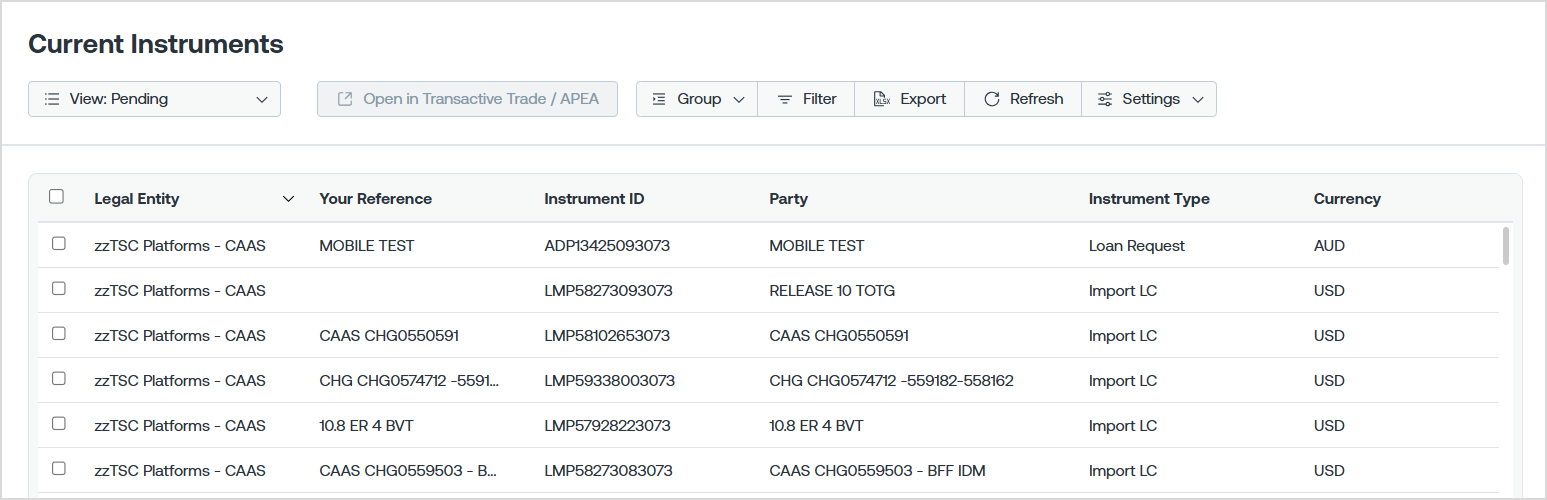Select the row checkbox for LMP58102653073

click(59, 333)
